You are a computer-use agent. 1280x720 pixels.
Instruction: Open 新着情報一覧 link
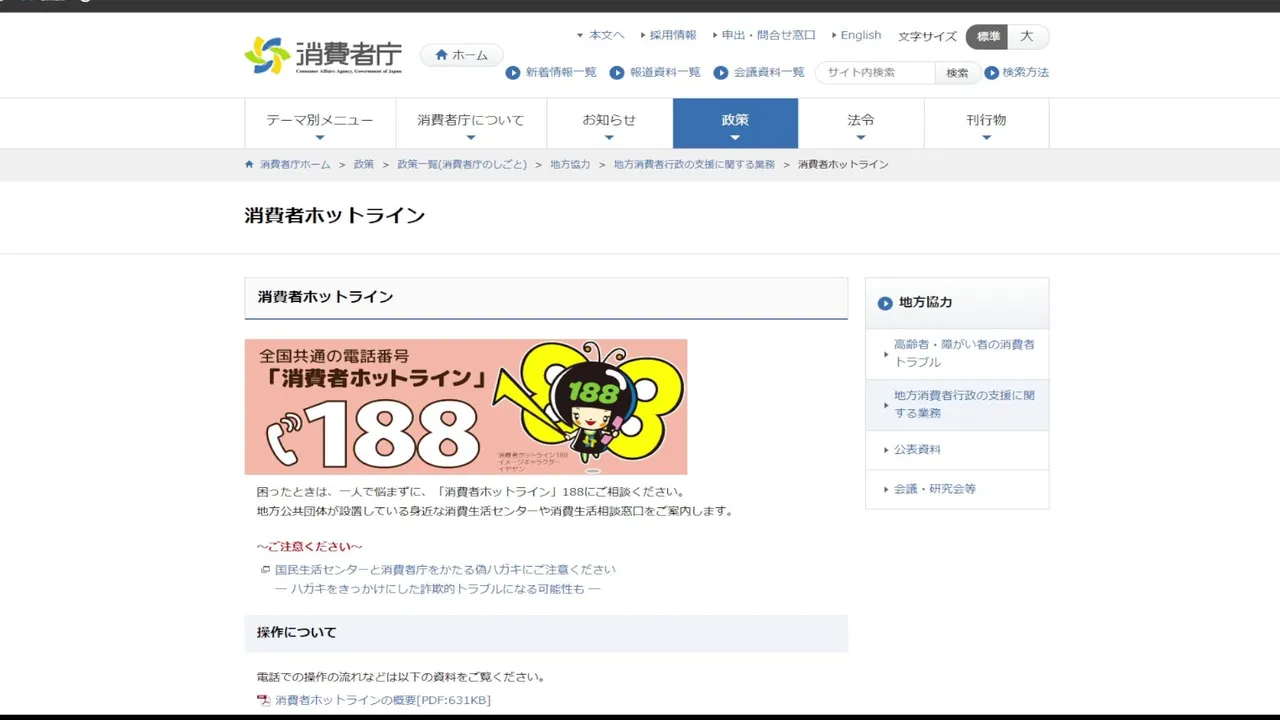[561, 73]
